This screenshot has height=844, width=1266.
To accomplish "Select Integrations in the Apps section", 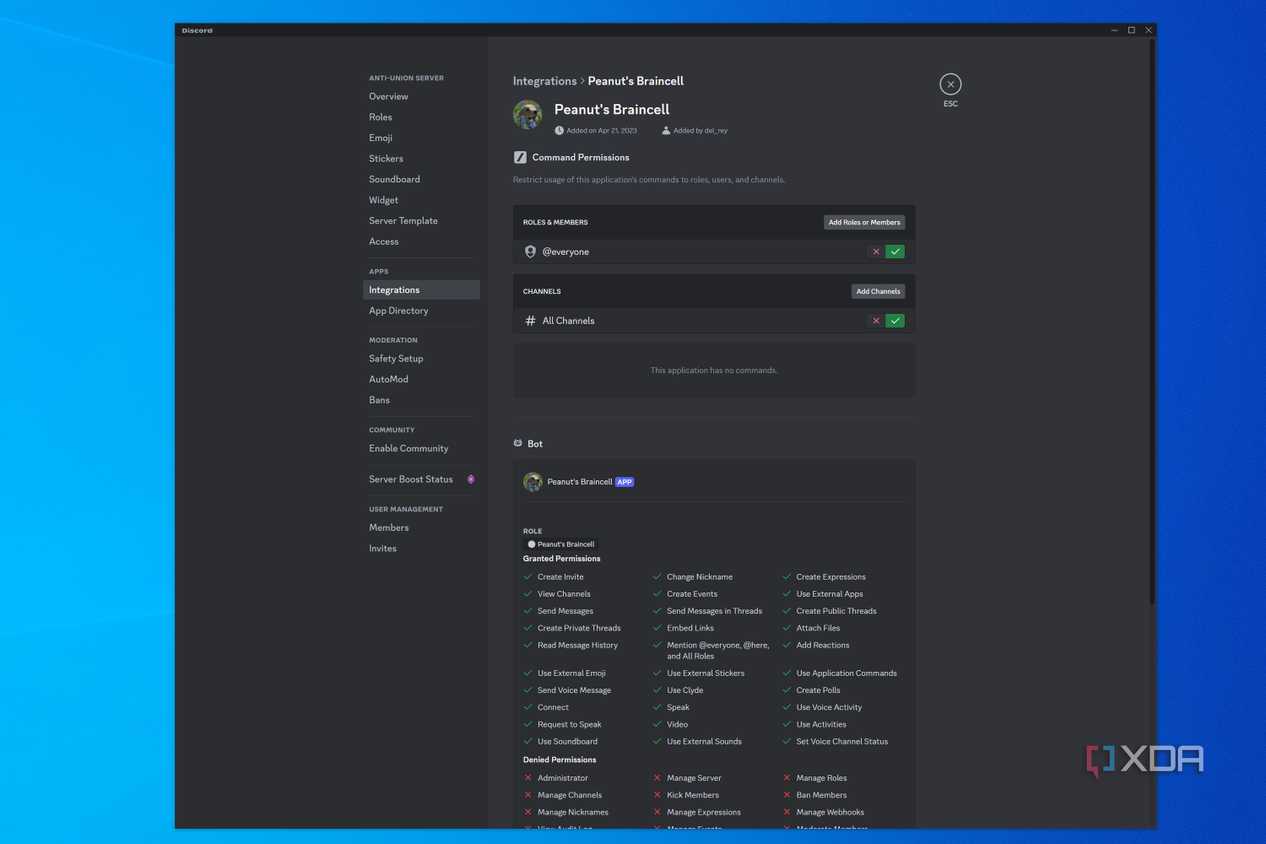I will click(421, 290).
